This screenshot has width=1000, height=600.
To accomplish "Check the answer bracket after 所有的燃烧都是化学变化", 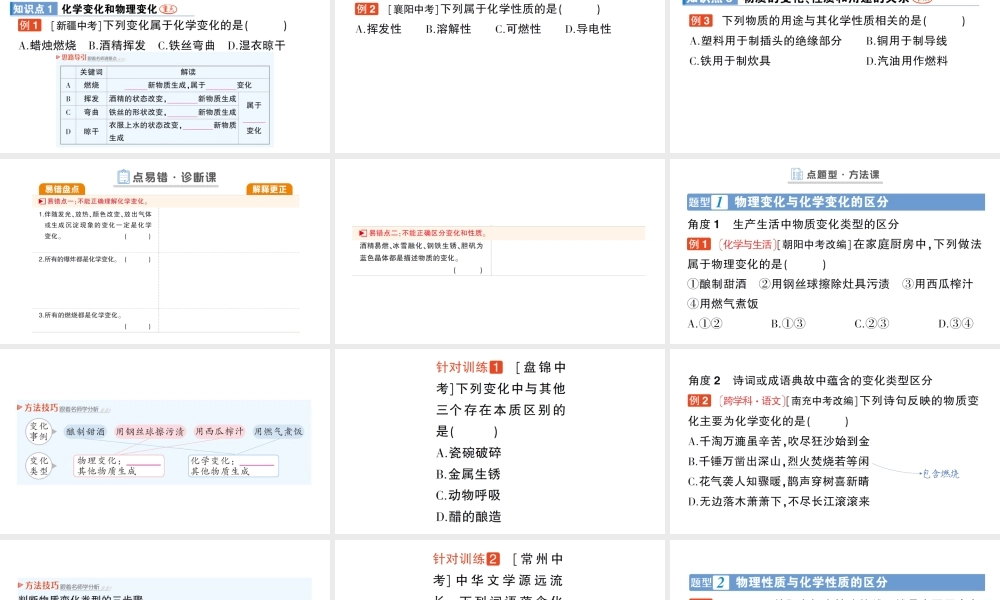I will pos(136,326).
